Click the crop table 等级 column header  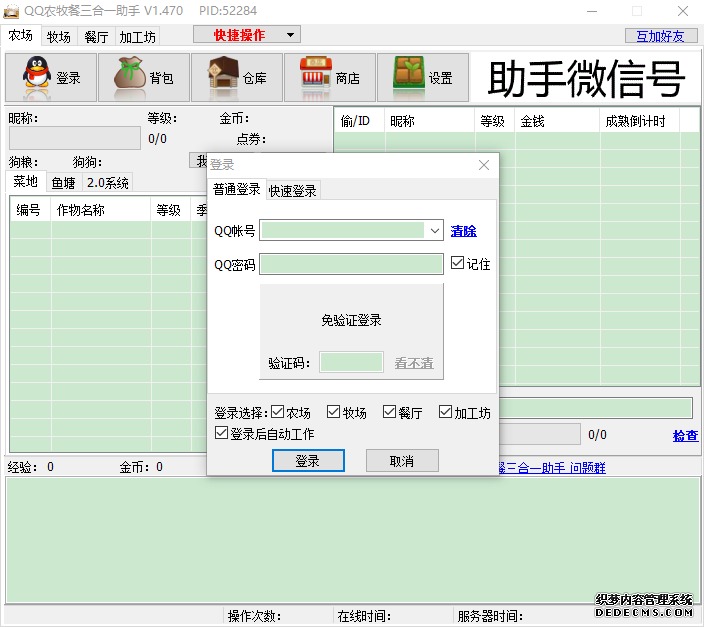click(x=171, y=210)
